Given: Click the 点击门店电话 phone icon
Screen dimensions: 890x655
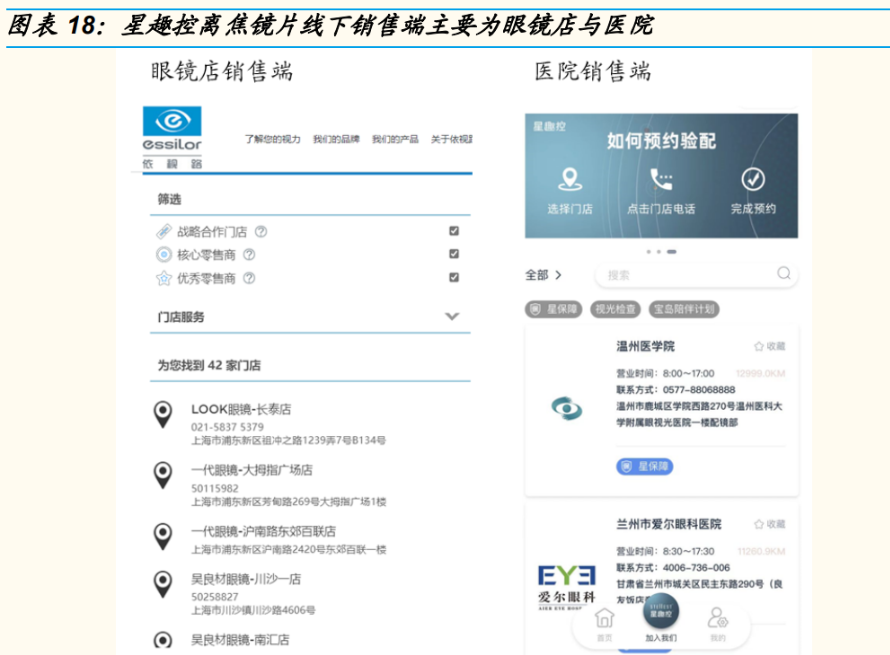Looking at the screenshot, I should [x=661, y=179].
